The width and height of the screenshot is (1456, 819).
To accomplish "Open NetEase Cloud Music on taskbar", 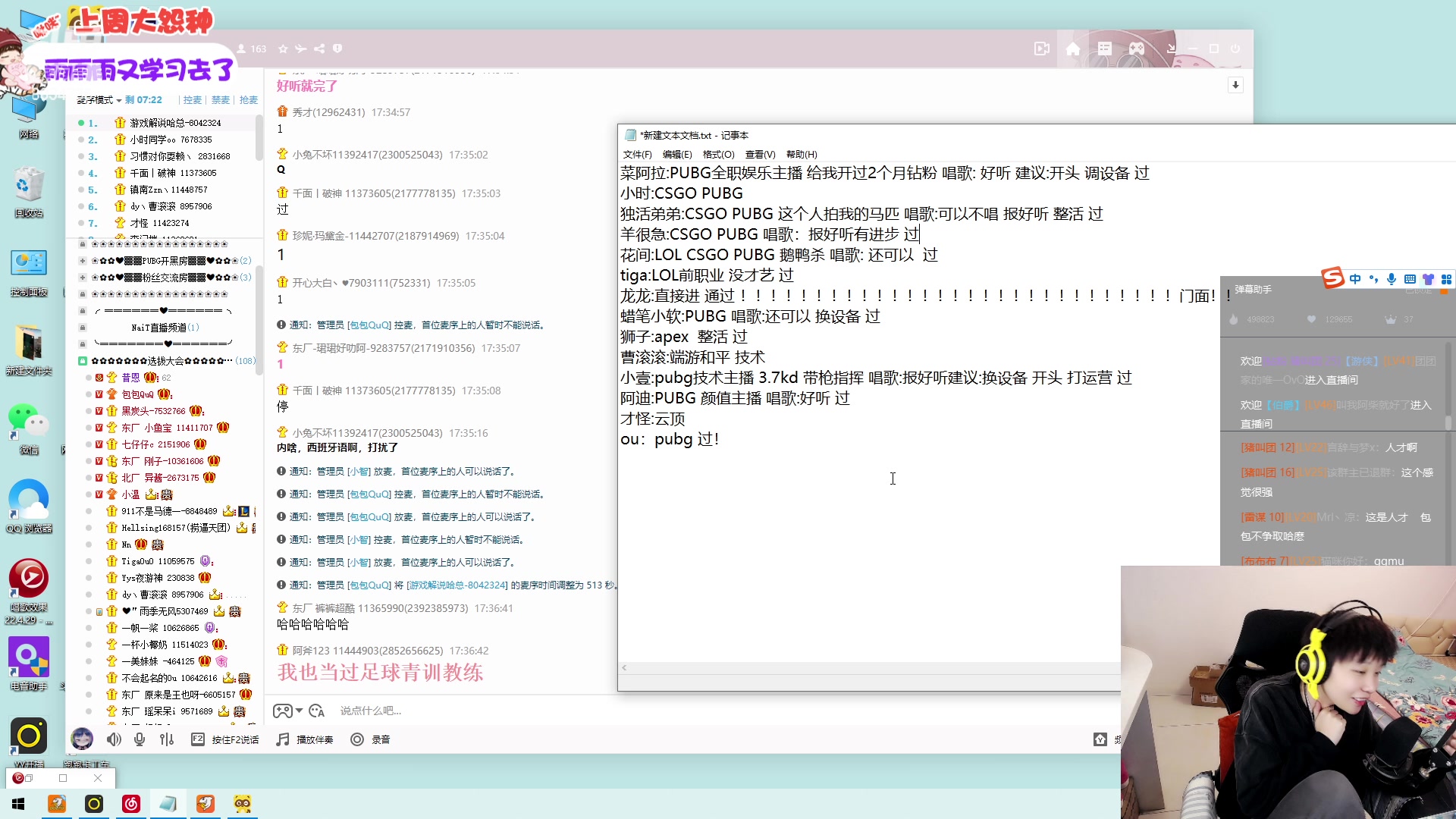I will click(x=131, y=804).
